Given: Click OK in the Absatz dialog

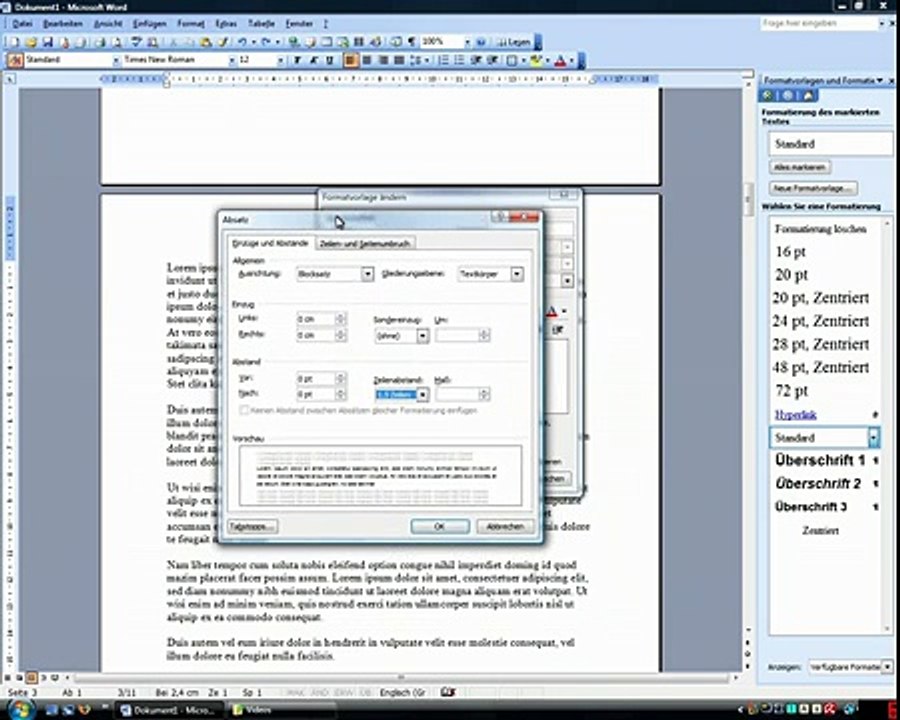Looking at the screenshot, I should 440,527.
